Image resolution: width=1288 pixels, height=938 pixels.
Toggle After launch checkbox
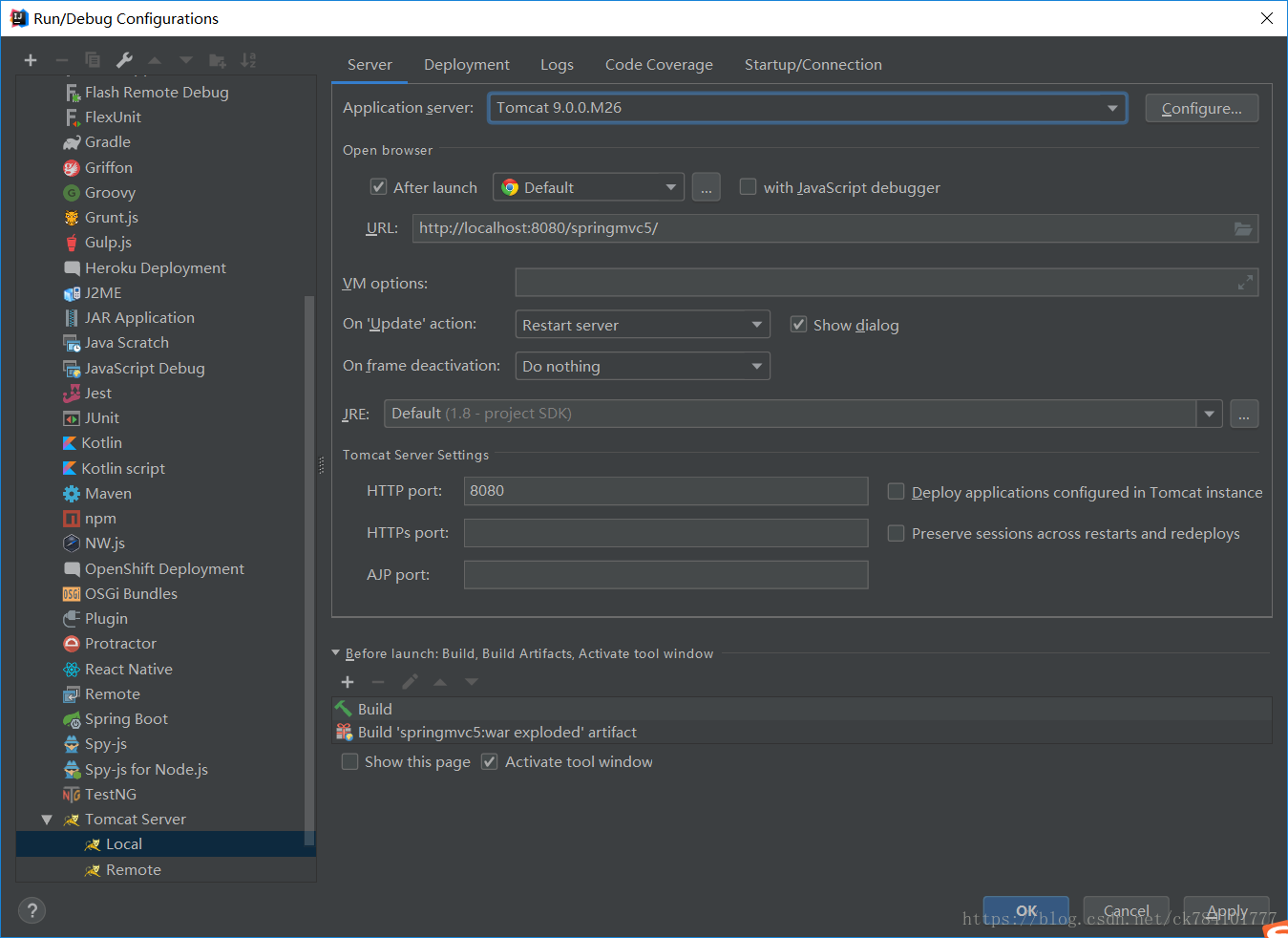(378, 187)
